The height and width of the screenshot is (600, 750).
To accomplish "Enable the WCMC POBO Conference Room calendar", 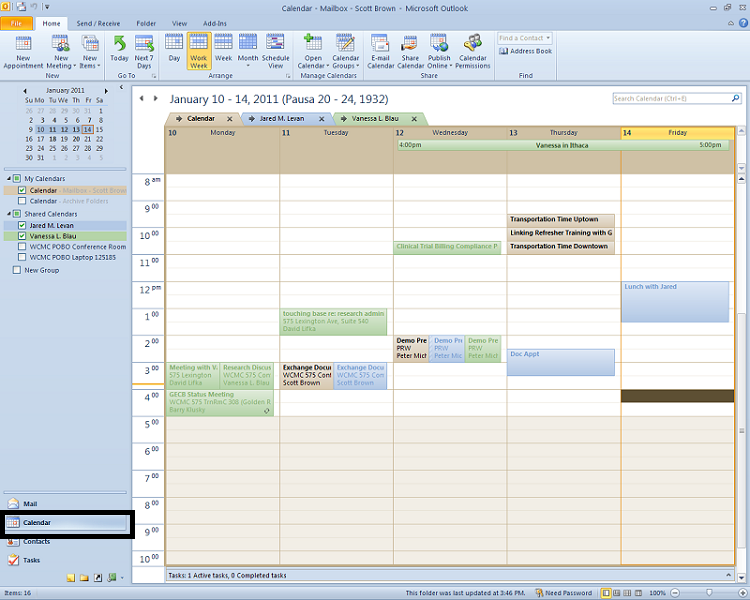I will [x=22, y=247].
